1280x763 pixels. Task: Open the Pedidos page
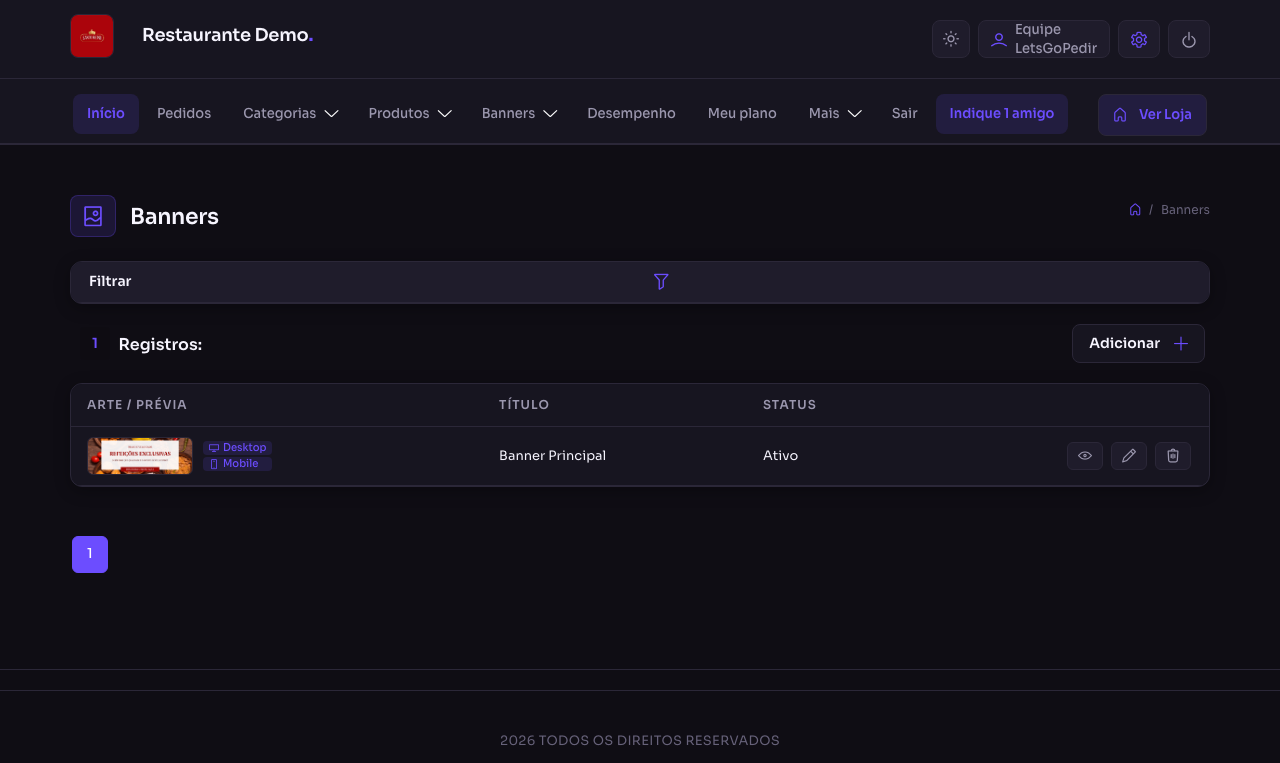(x=184, y=114)
